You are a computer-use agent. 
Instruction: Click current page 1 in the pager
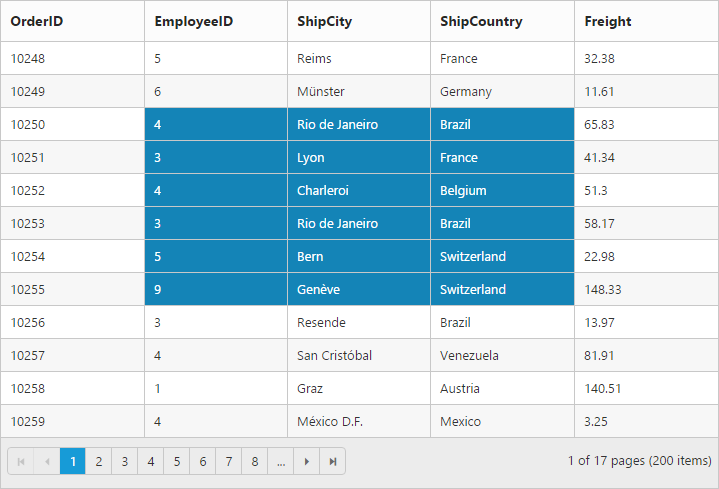[73, 461]
